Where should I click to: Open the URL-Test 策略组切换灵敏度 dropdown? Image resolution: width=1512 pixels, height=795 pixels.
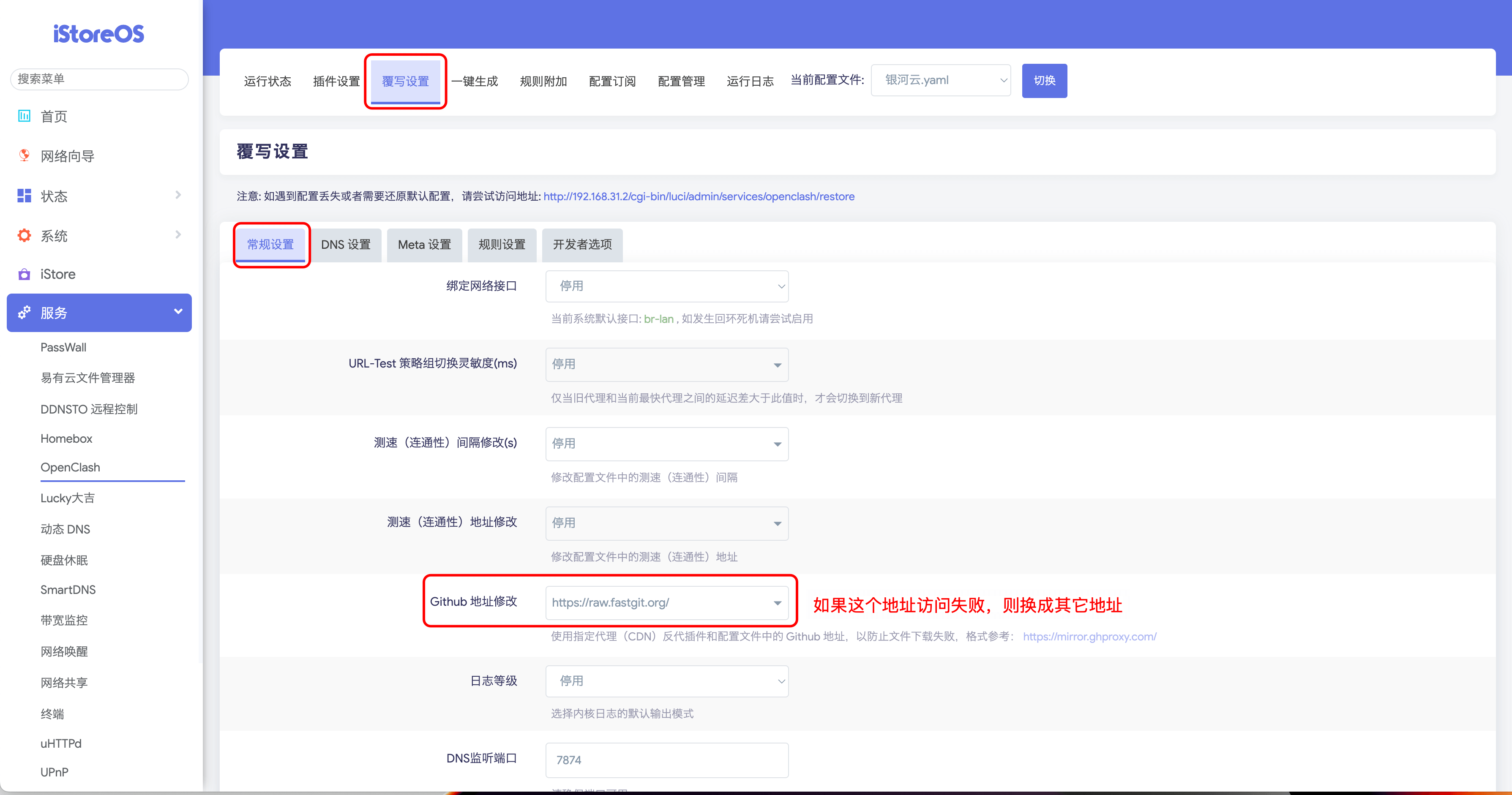coord(667,365)
